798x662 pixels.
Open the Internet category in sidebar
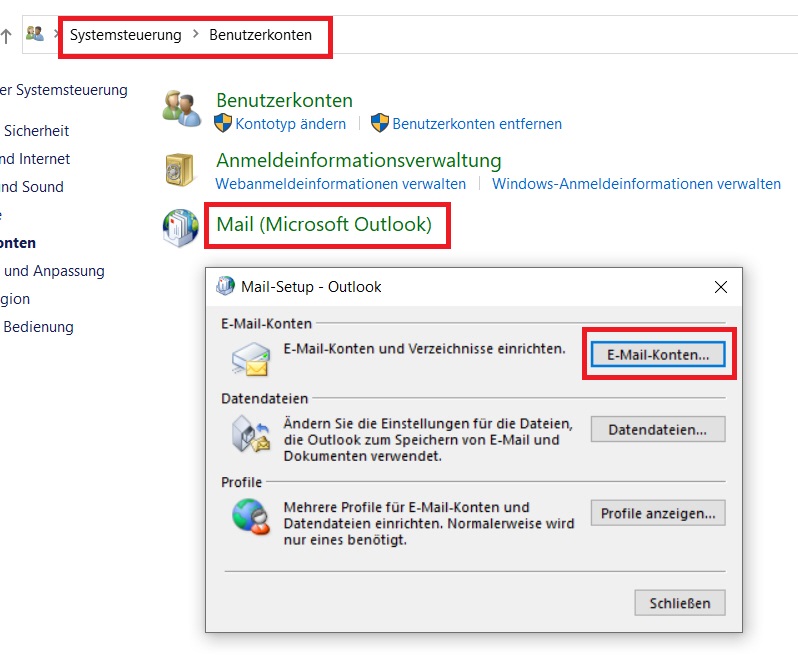click(x=35, y=159)
